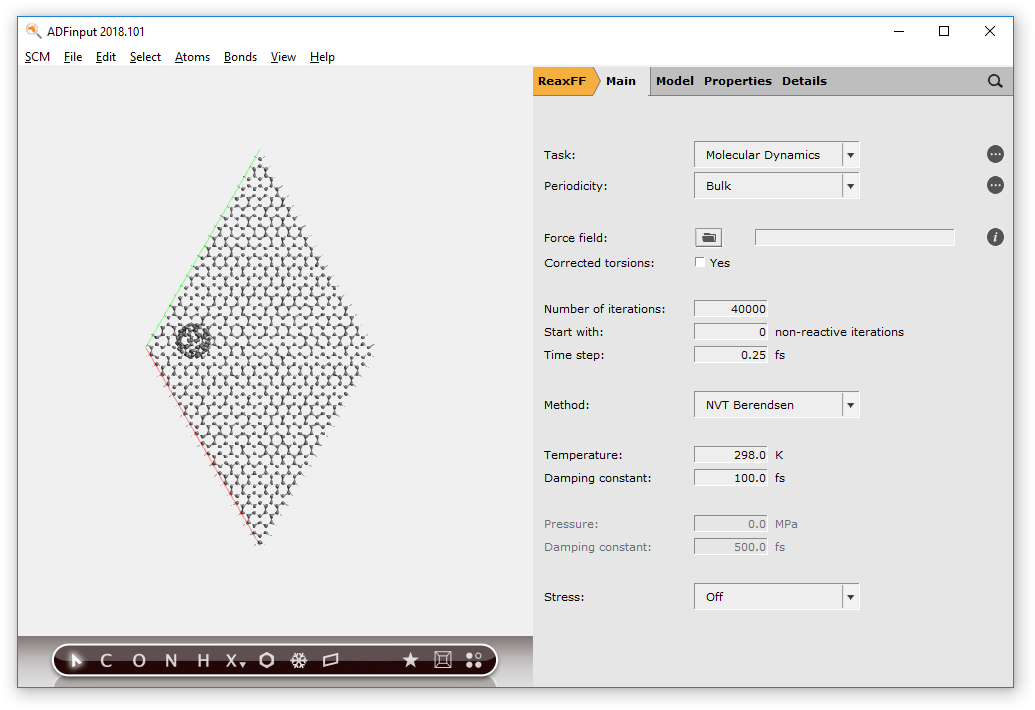Enable Corrected torsions Yes checkbox
This screenshot has height=710, width=1035.
click(x=700, y=262)
